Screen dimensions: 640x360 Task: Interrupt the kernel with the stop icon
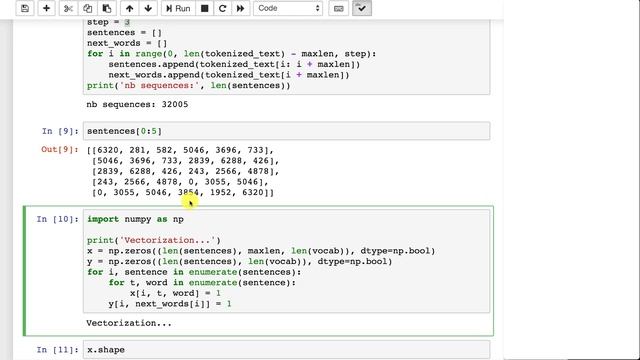tap(204, 8)
